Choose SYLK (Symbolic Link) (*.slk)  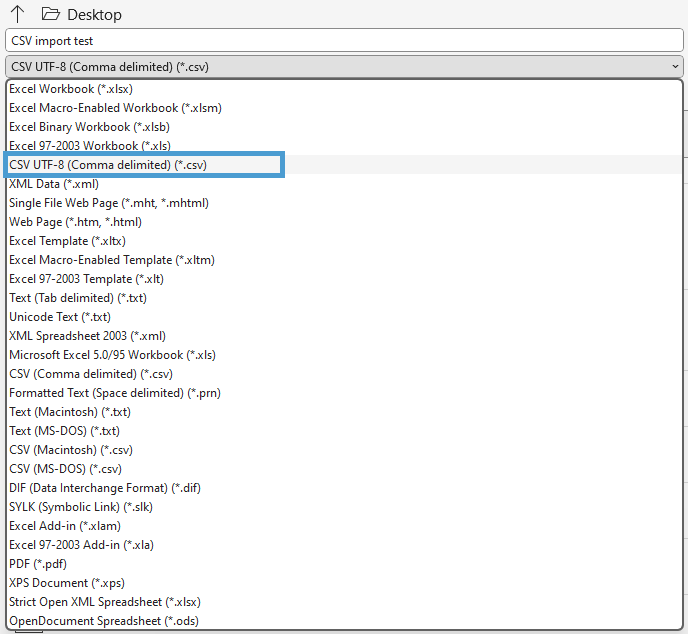(x=344, y=507)
